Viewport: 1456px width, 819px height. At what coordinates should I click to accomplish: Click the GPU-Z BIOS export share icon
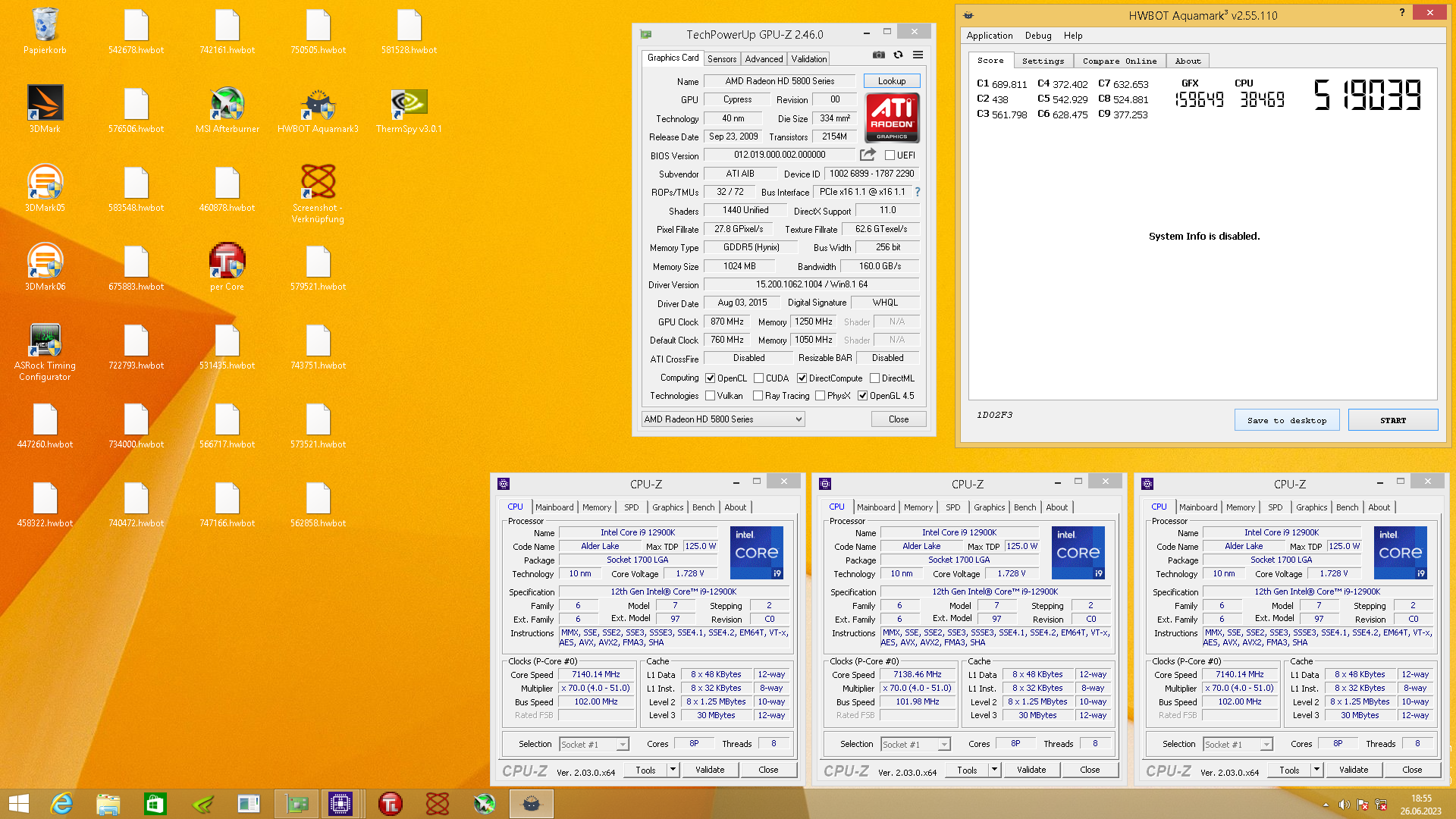(868, 155)
